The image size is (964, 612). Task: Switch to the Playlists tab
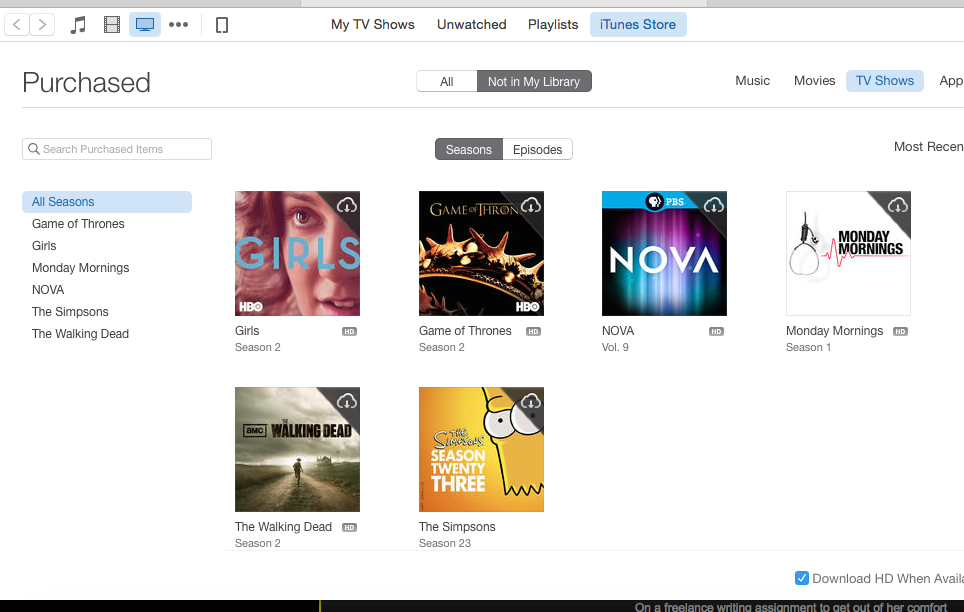[x=553, y=25]
